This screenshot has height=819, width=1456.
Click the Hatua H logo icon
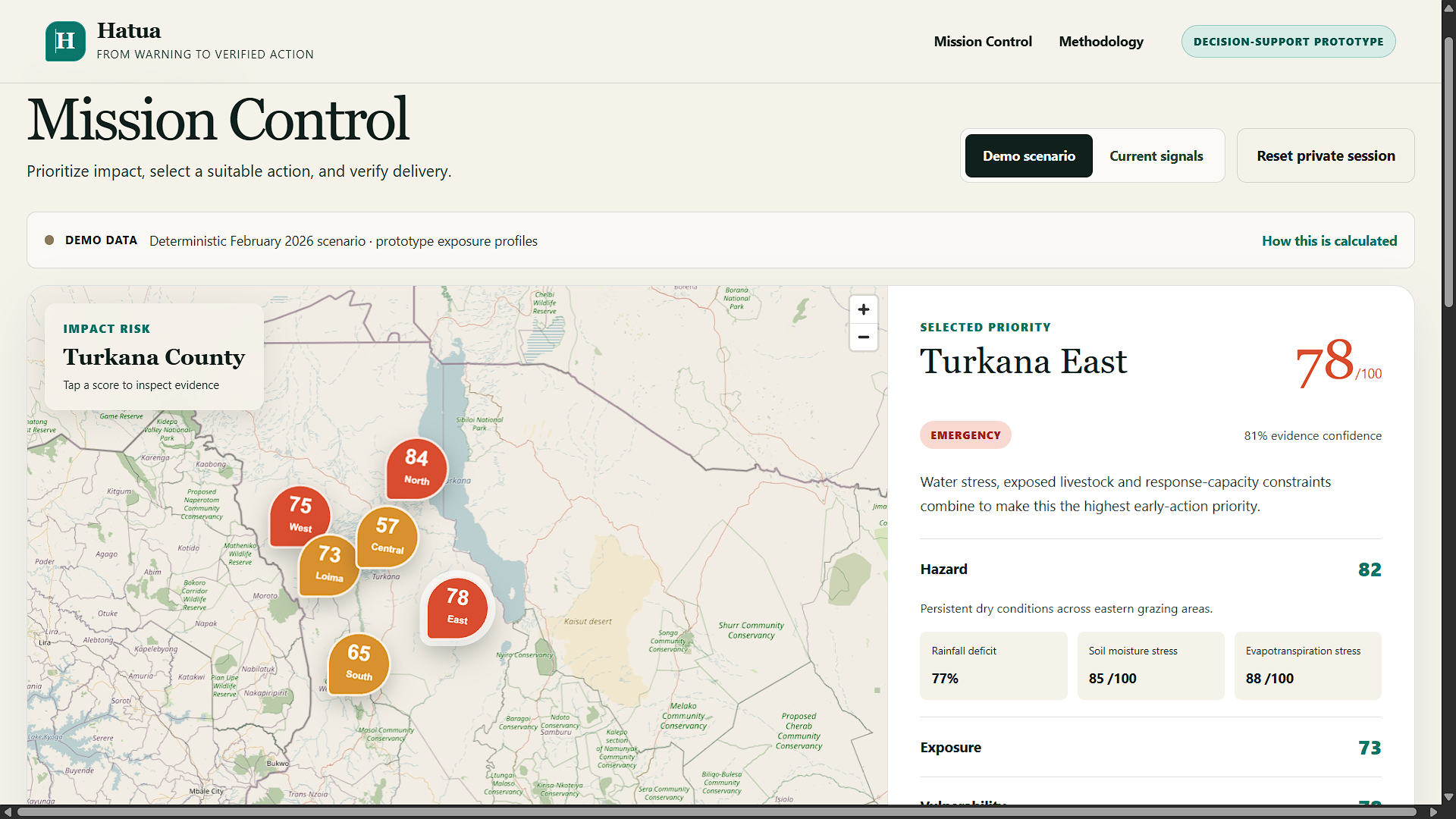(x=65, y=41)
